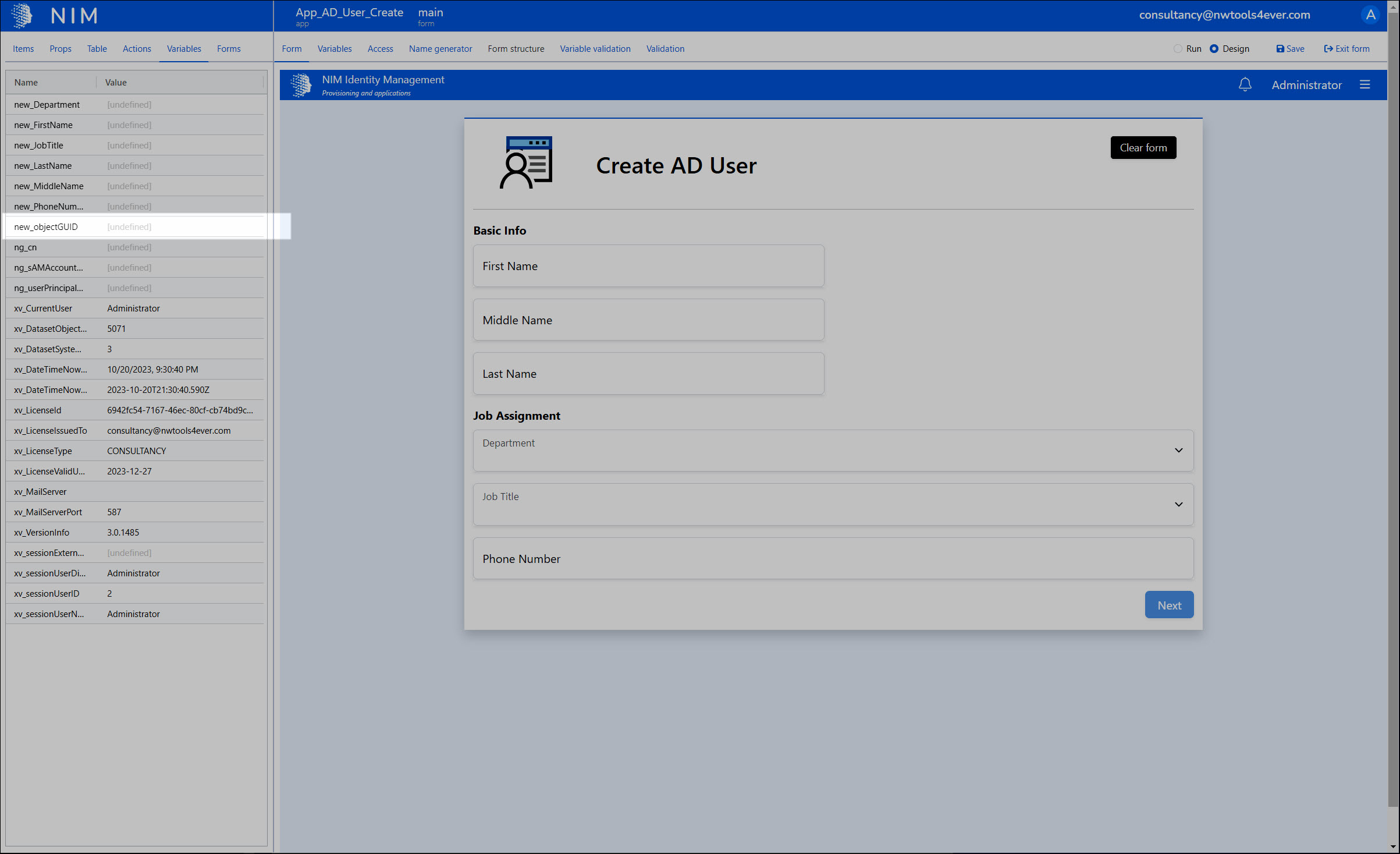Switch to the Name generator tab
Screen dimensions: 1400x854
(x=440, y=49)
